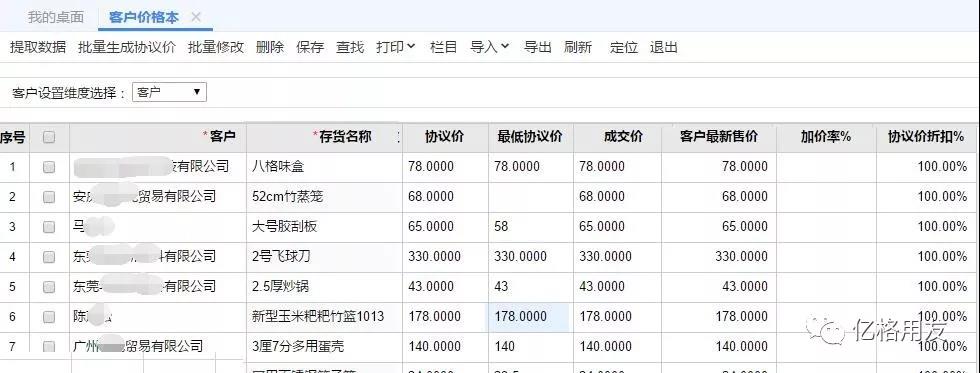Check the checkbox for row 1

tap(49, 167)
